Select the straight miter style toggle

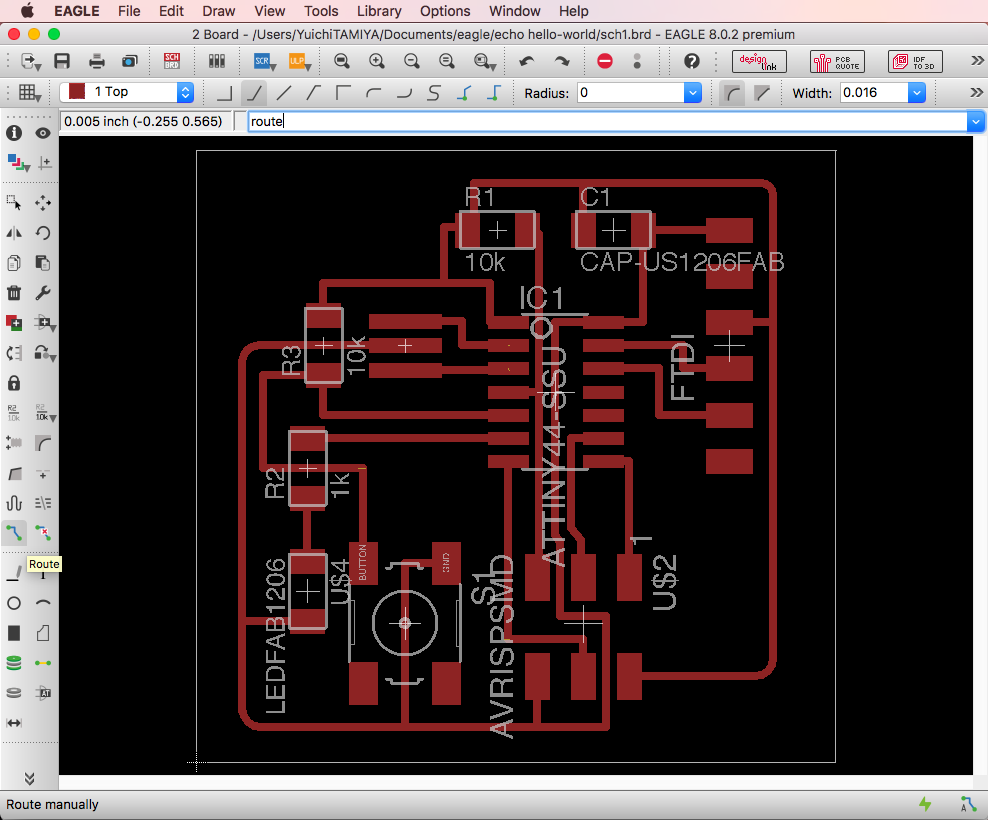pos(762,93)
